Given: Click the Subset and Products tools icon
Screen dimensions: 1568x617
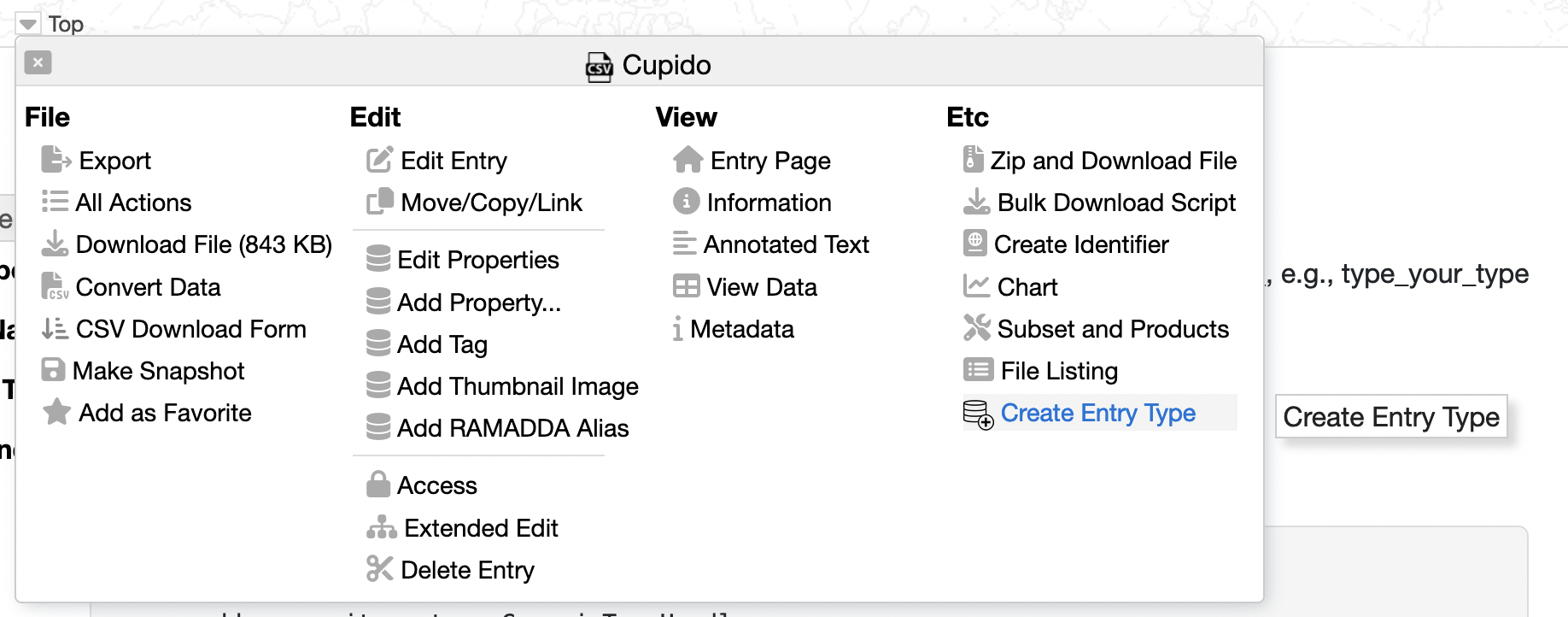Looking at the screenshot, I should [x=976, y=327].
